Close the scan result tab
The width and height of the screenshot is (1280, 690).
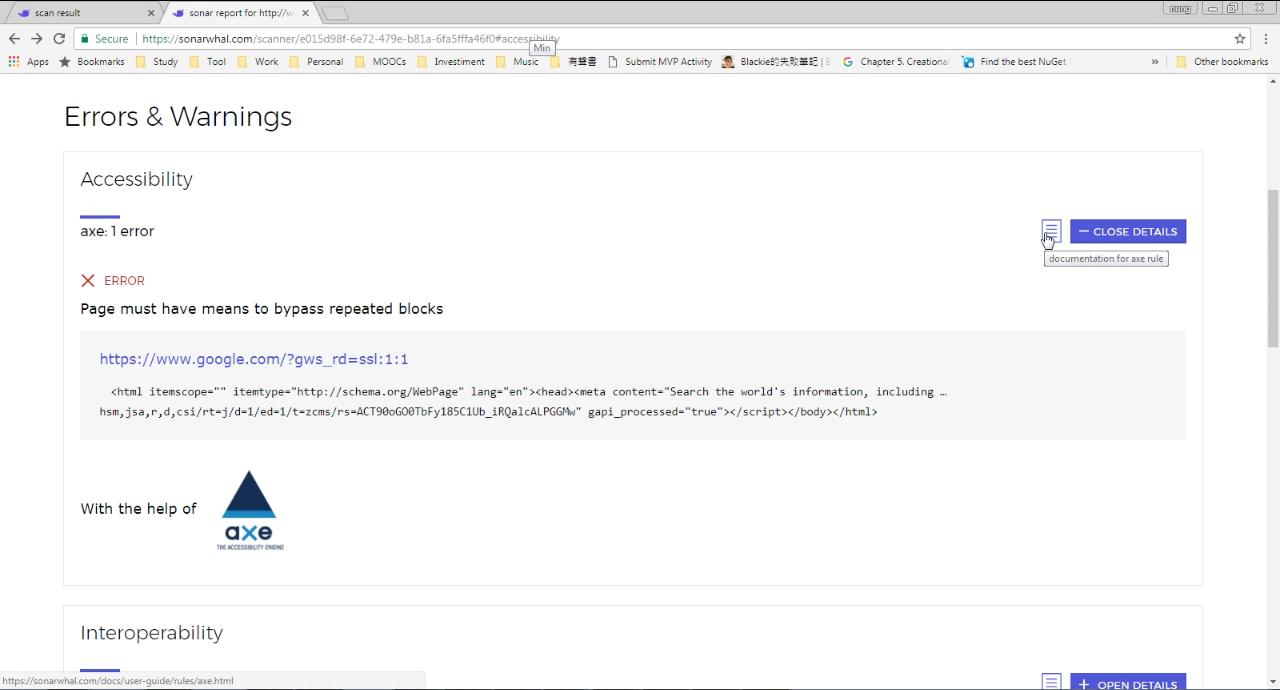point(151,13)
